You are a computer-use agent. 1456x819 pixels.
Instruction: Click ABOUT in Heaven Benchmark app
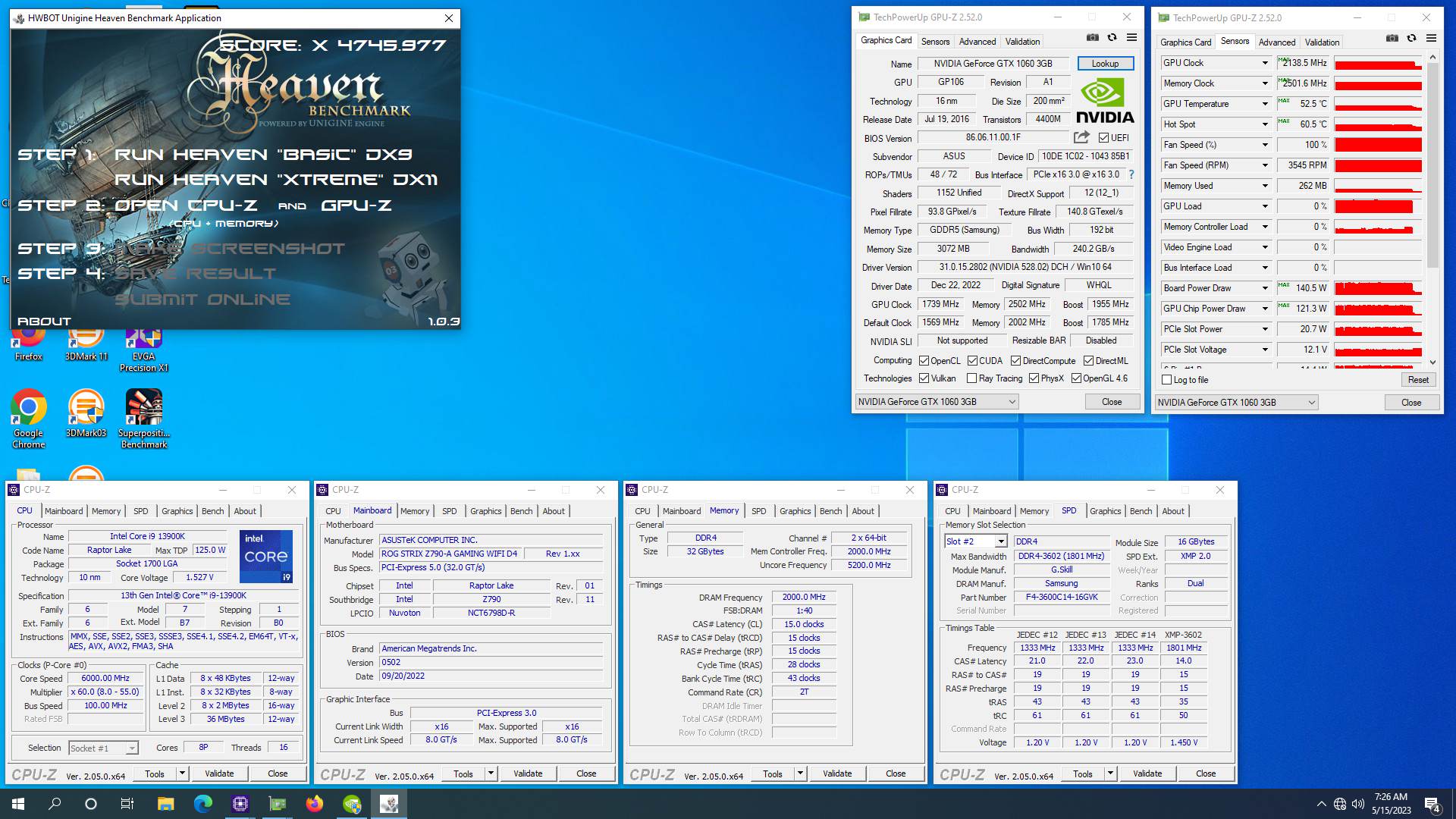click(x=44, y=322)
